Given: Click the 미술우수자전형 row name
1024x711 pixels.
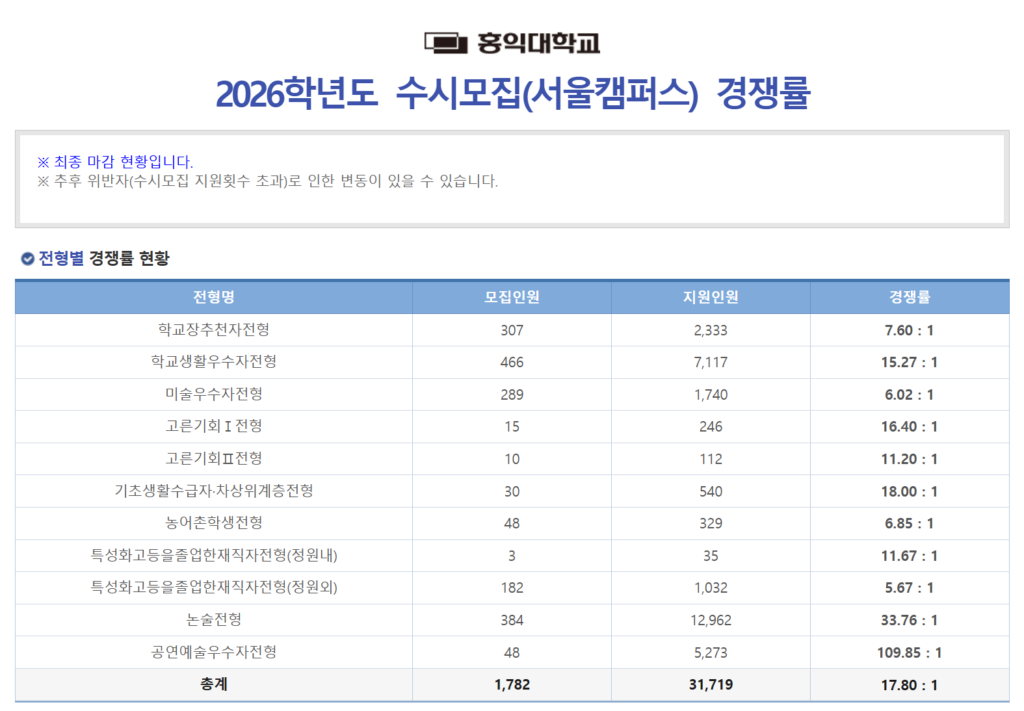Looking at the screenshot, I should 214,394.
